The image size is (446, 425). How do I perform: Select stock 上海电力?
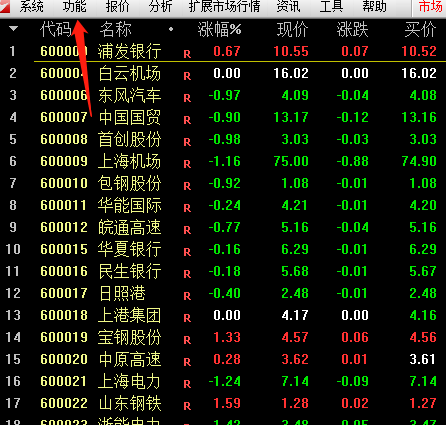point(130,381)
